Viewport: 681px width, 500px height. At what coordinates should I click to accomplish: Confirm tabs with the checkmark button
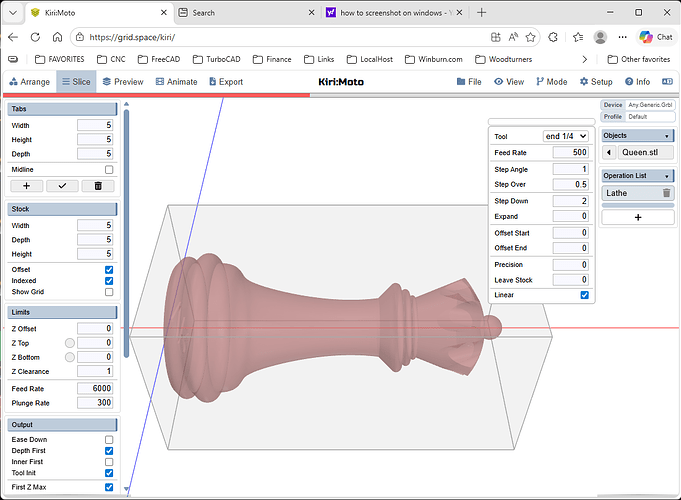pyautogui.click(x=62, y=186)
